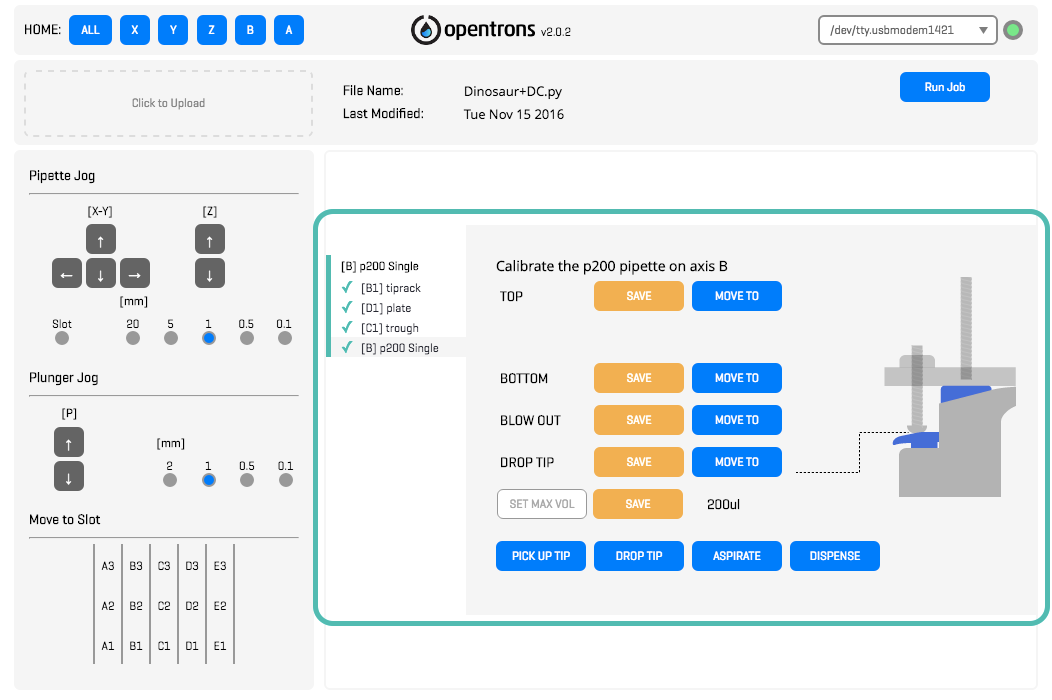This screenshot has height=700, width=1052.
Task: Jog pipette up in X-Y
Action: pos(100,240)
